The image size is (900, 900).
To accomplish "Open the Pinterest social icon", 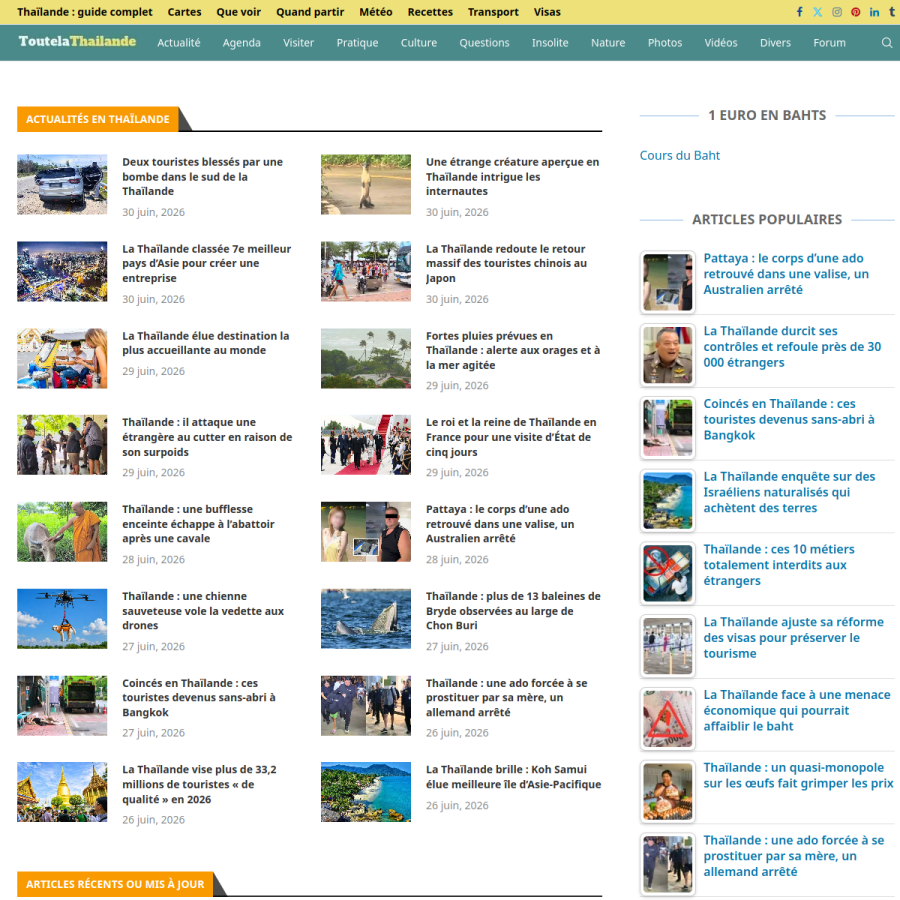I will click(856, 12).
